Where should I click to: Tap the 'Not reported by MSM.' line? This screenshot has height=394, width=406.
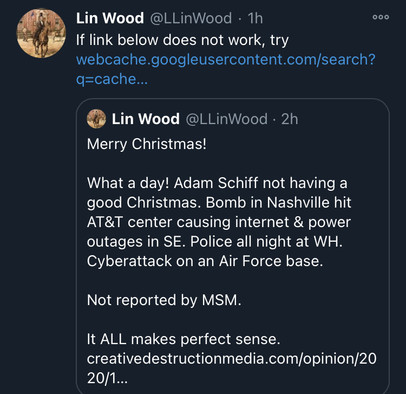click(x=164, y=300)
